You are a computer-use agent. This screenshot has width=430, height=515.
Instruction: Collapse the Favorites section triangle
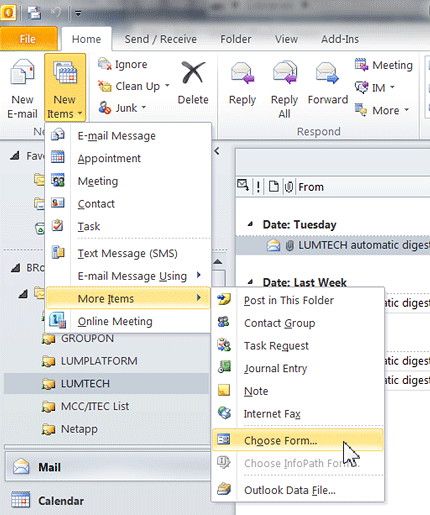pyautogui.click(x=15, y=156)
